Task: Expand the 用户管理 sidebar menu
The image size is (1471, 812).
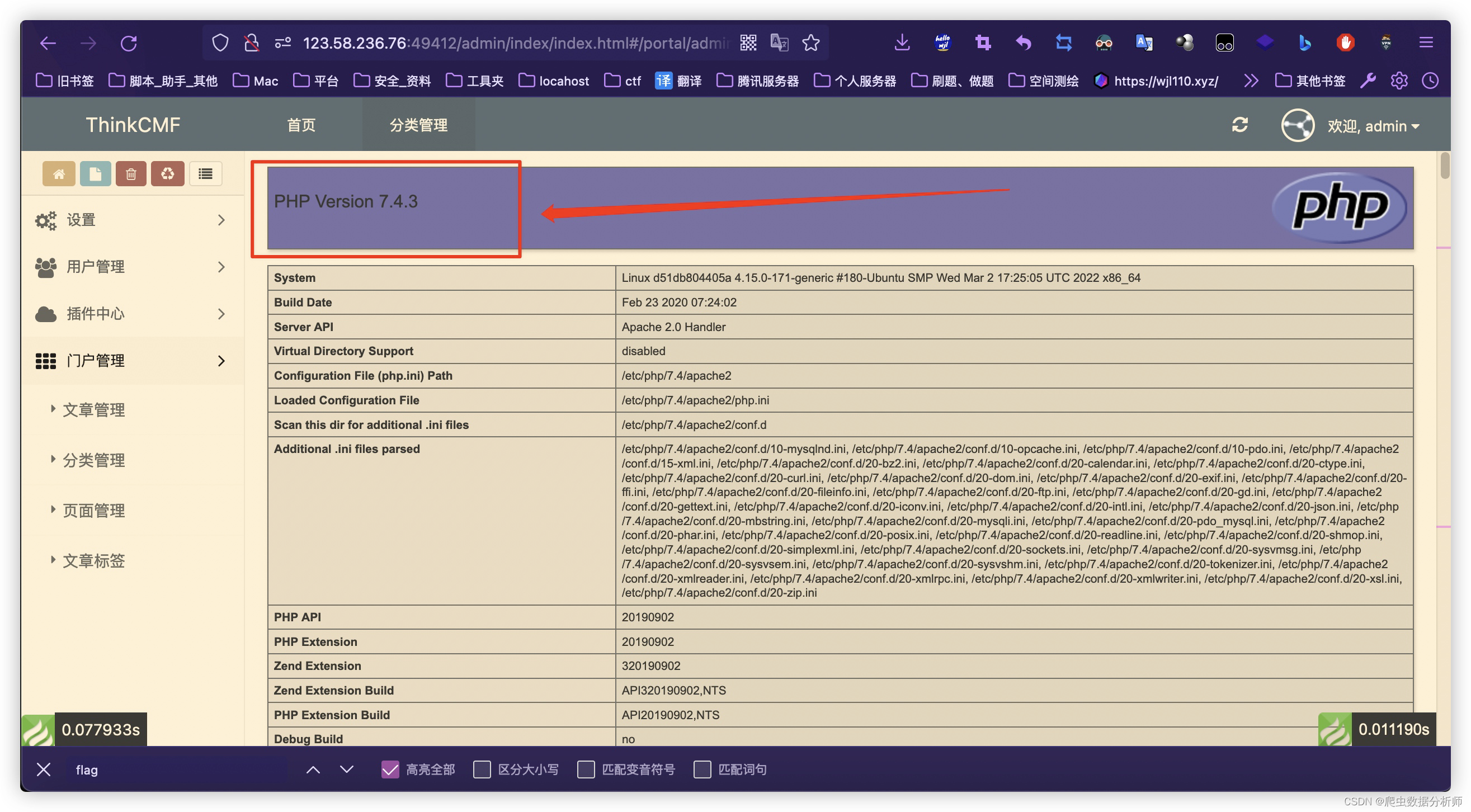Action: pos(132,267)
